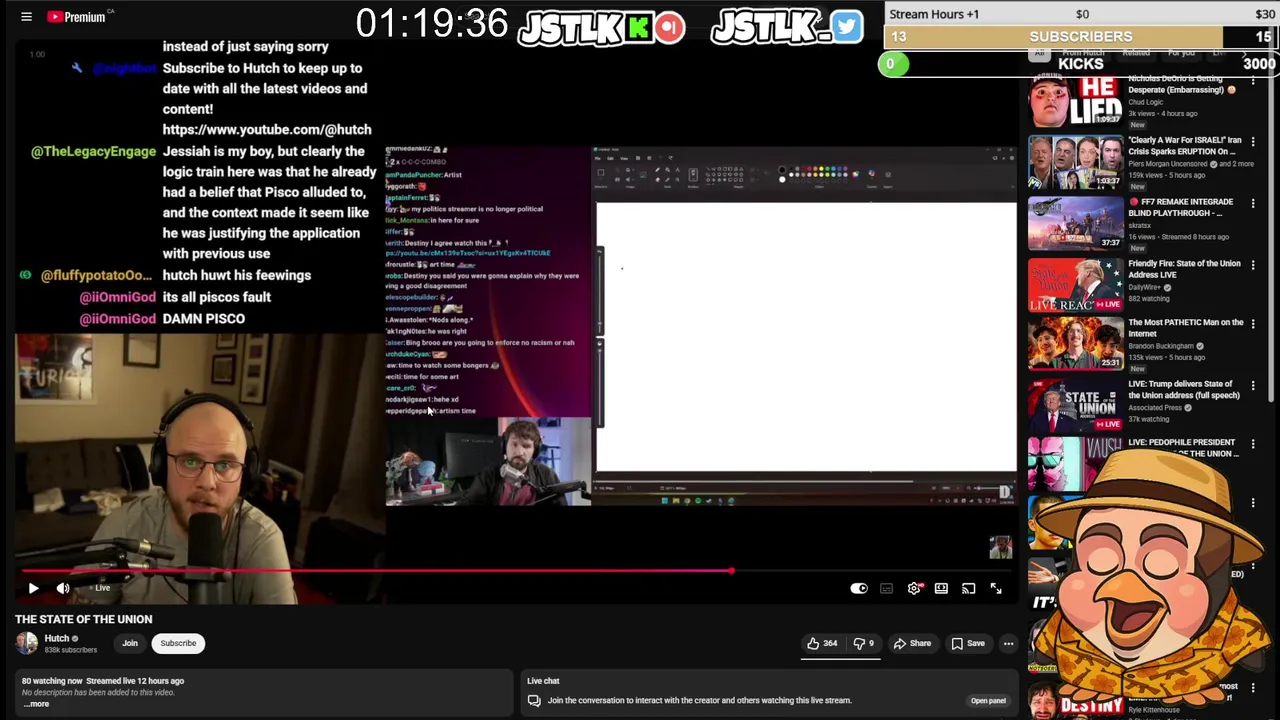Save the video to a playlist
Viewport: 1280px width, 720px height.
coord(968,643)
